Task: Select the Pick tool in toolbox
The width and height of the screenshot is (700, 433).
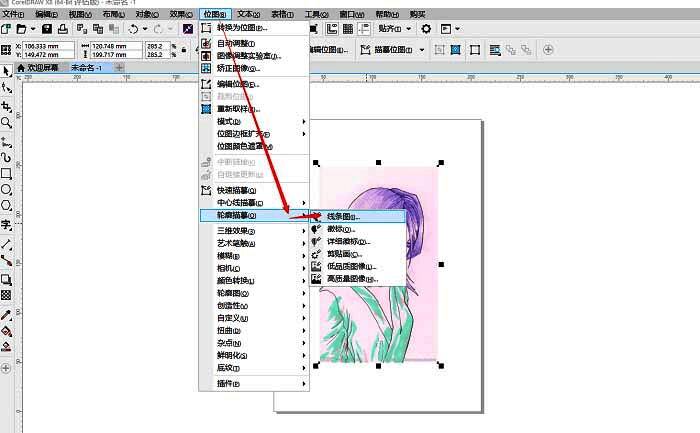Action: 7,71
